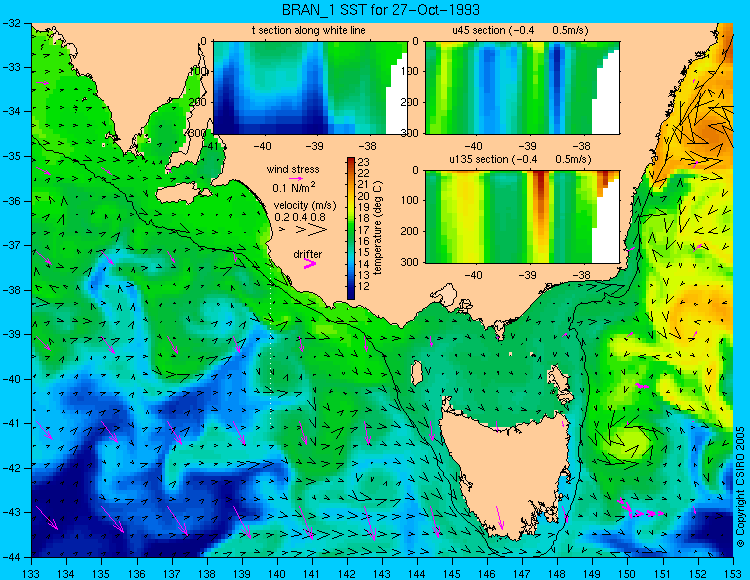This screenshot has height=580, width=750.
Task: Click the 23 value on temperature color bar
Action: pyautogui.click(x=364, y=162)
